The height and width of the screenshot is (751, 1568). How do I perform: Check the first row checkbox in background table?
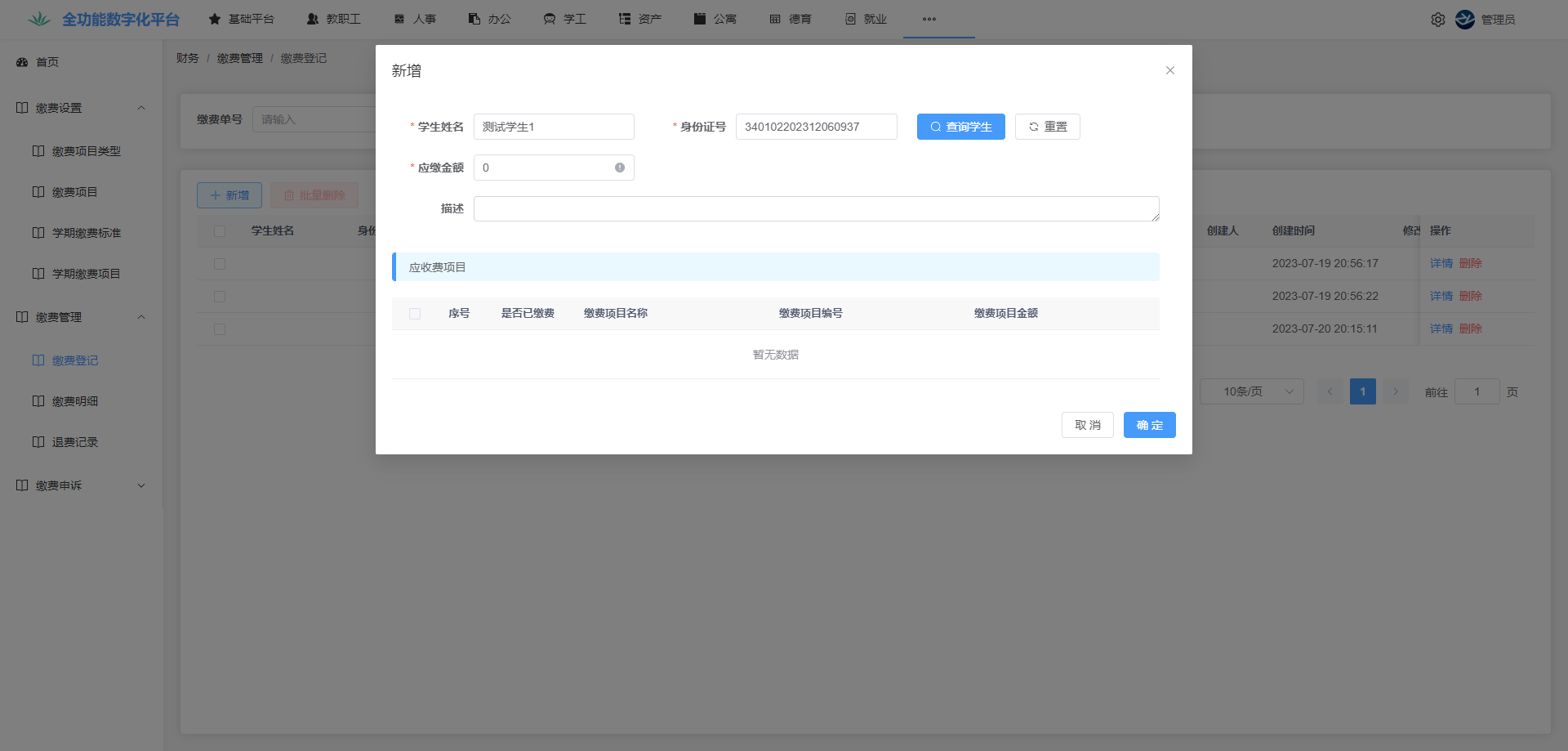click(220, 264)
